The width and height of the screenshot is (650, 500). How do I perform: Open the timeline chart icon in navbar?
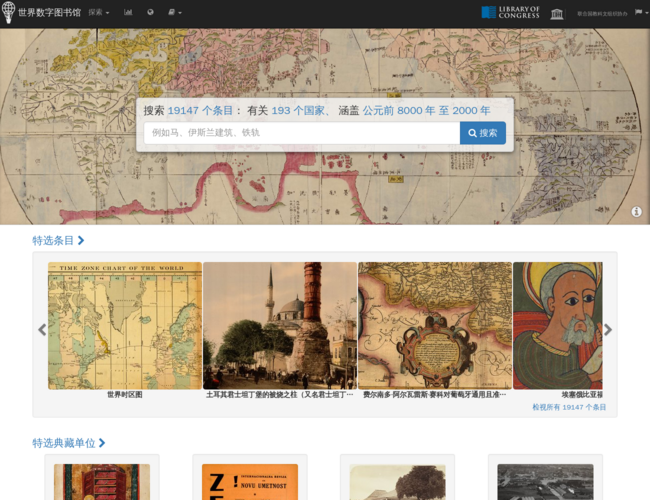click(128, 13)
